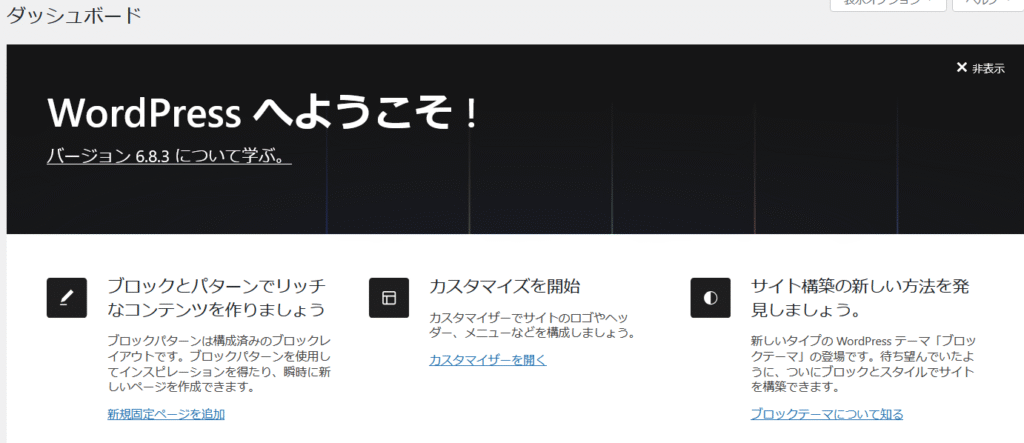Open the バージョン 6.8.3 について学ぶ link
This screenshot has height=443, width=1024.
[x=169, y=156]
